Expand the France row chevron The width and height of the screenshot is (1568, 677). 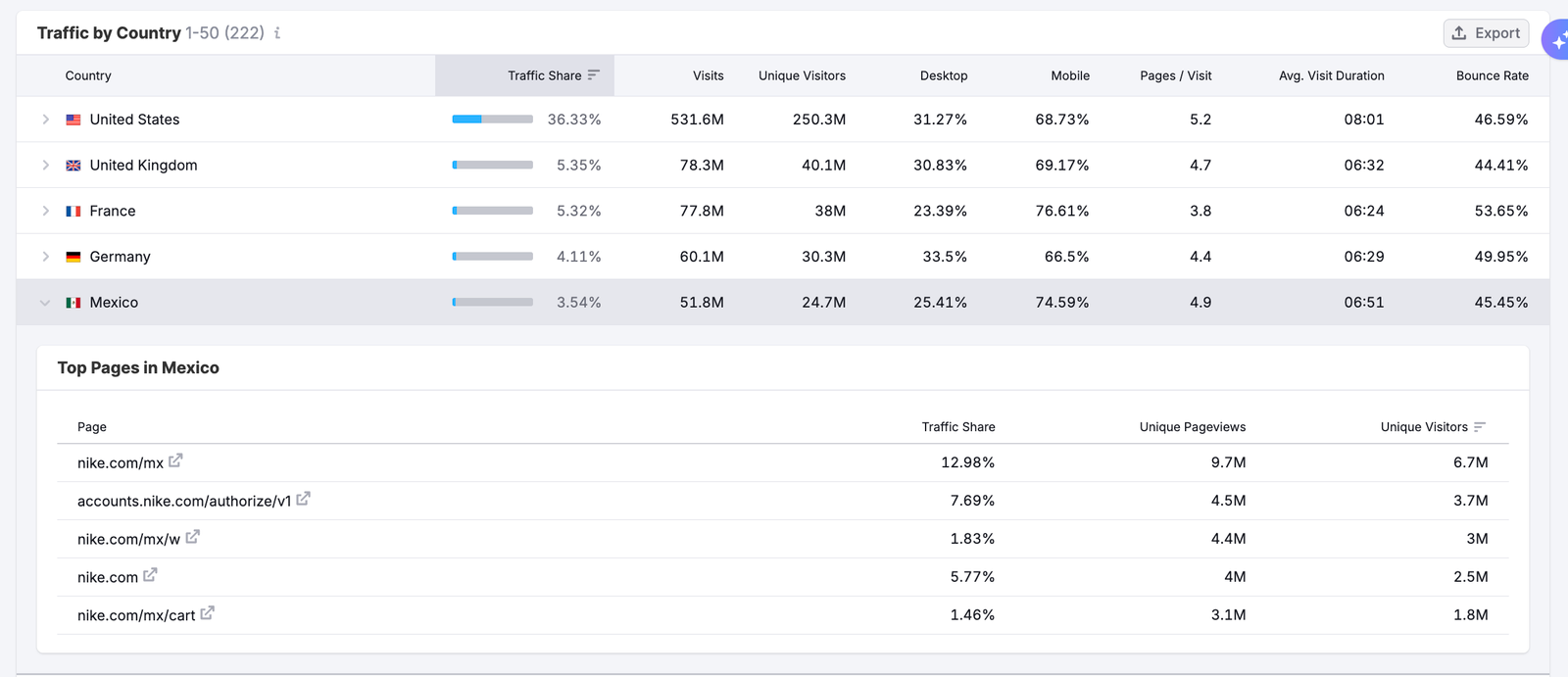pos(45,211)
